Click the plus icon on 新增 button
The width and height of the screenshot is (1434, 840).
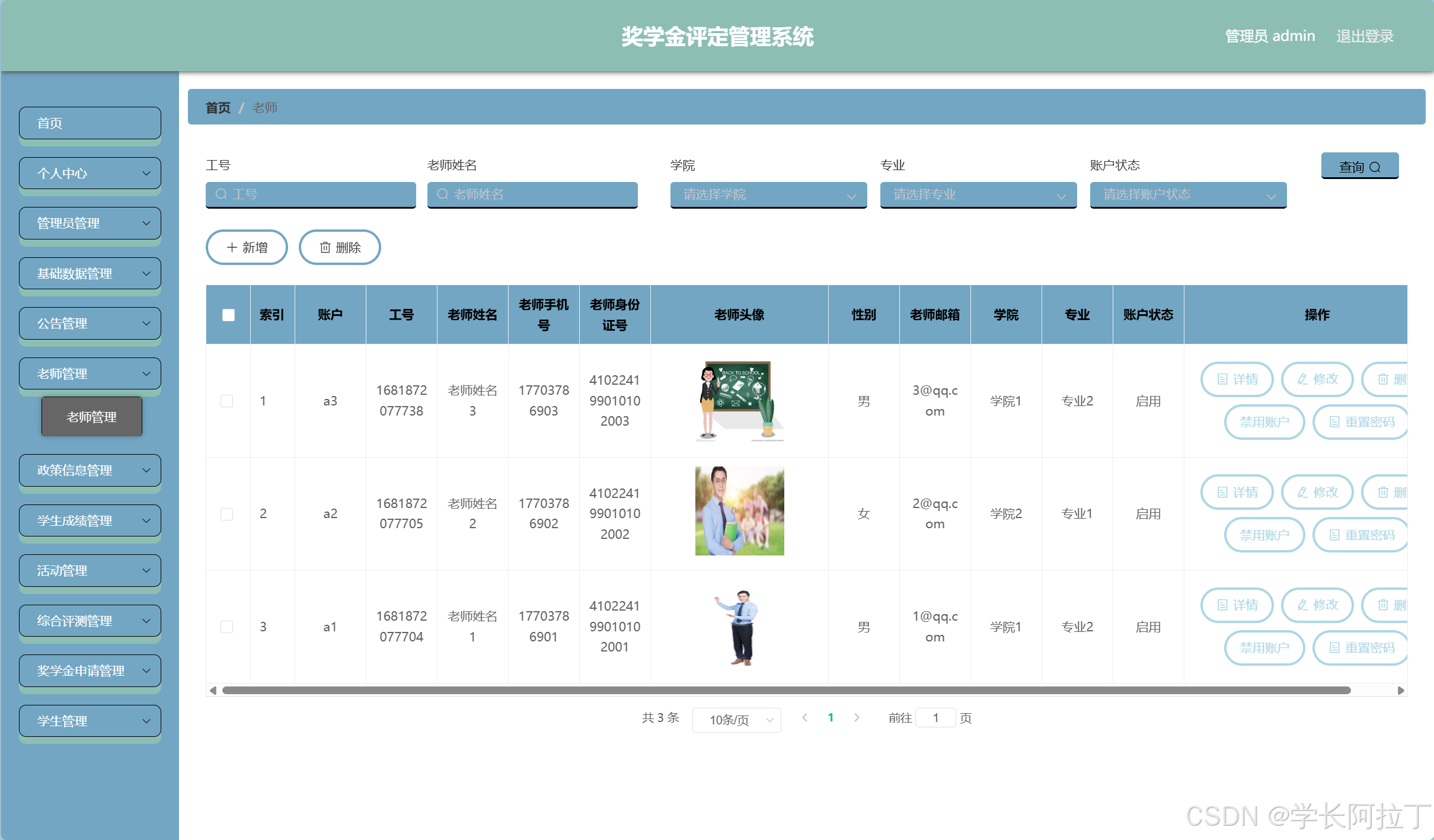point(232,247)
